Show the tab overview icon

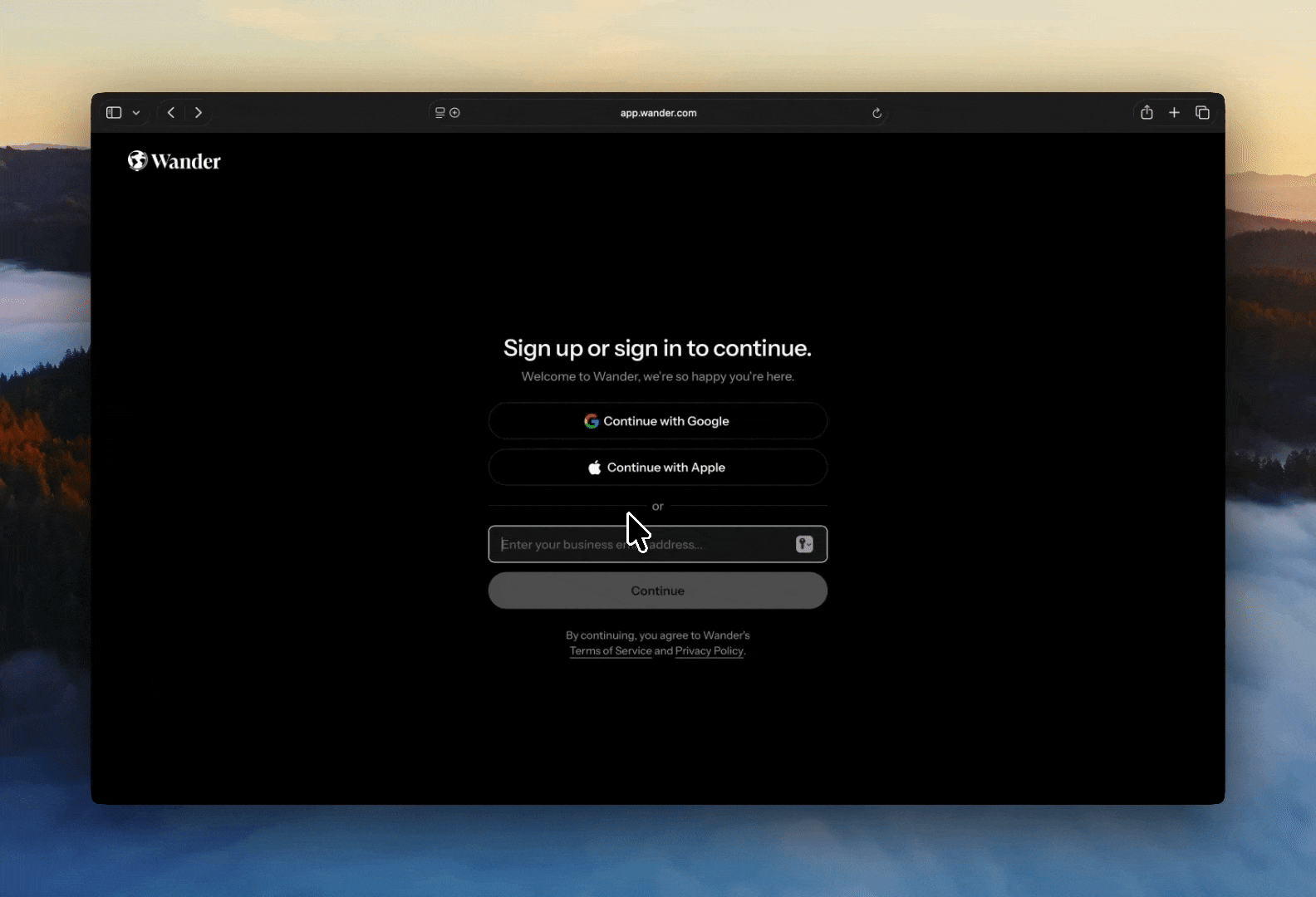pyautogui.click(x=1202, y=113)
